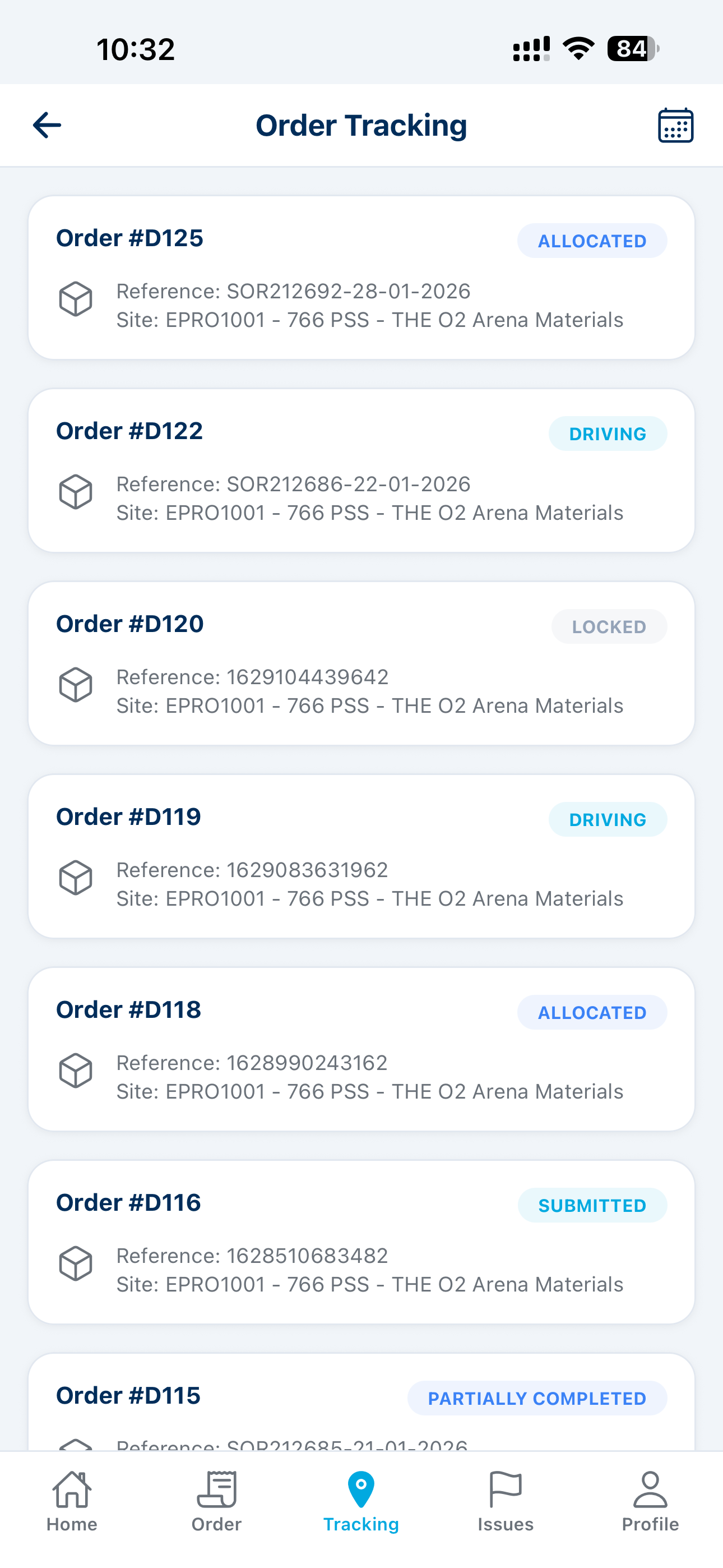Image resolution: width=723 pixels, height=1568 pixels.
Task: Tap the ALLOCATED badge on Order #D125
Action: (x=592, y=241)
